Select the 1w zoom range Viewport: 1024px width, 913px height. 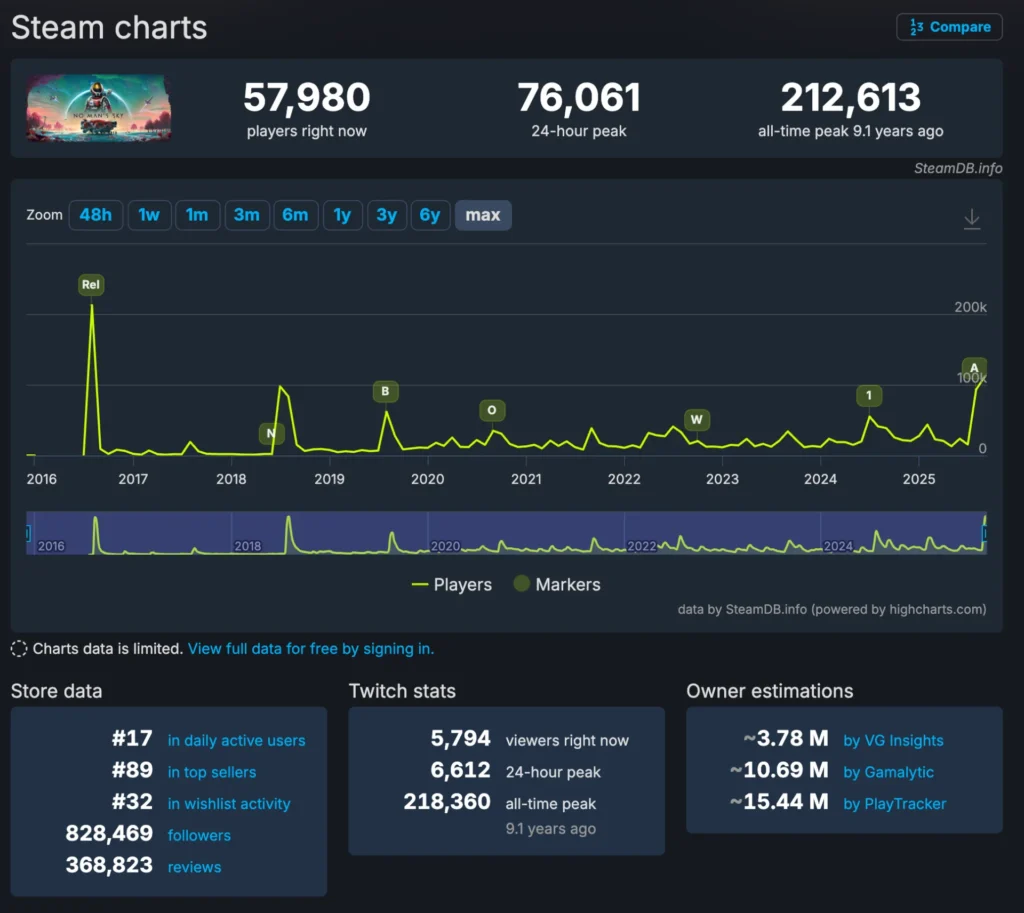point(149,215)
